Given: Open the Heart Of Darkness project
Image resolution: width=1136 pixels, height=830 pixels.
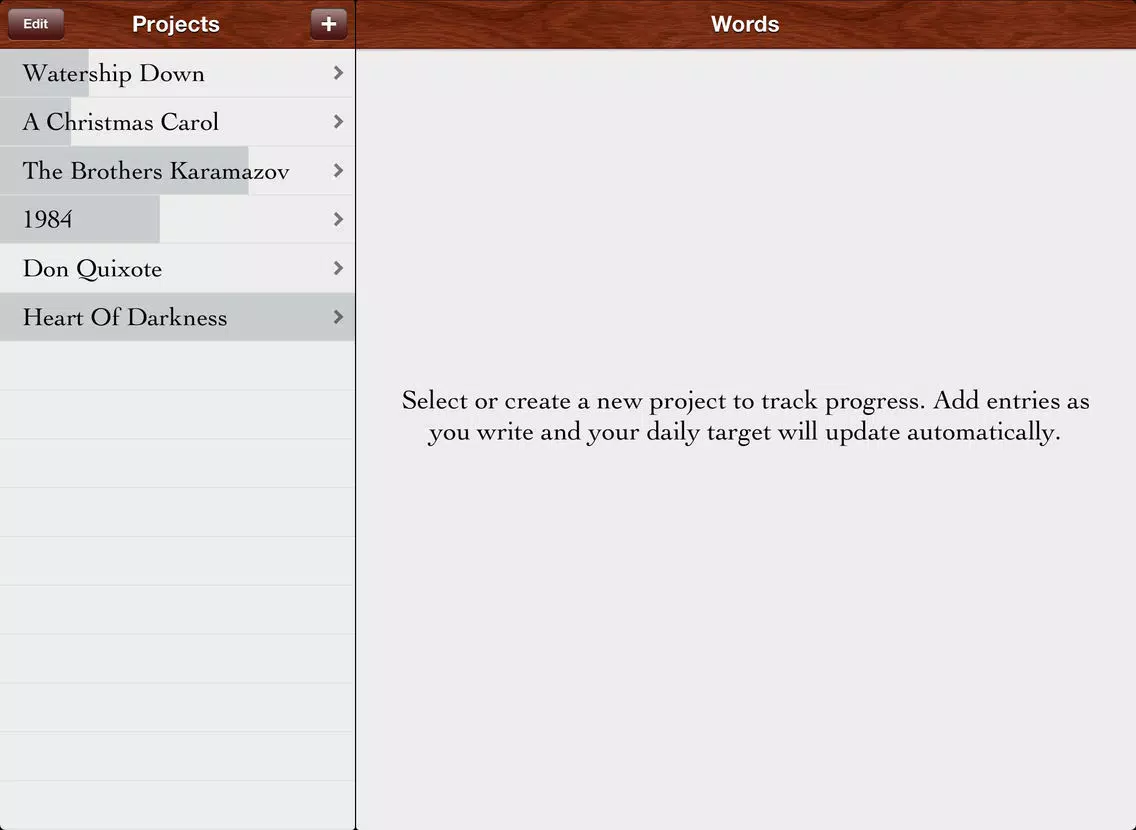Looking at the screenshot, I should tap(178, 317).
